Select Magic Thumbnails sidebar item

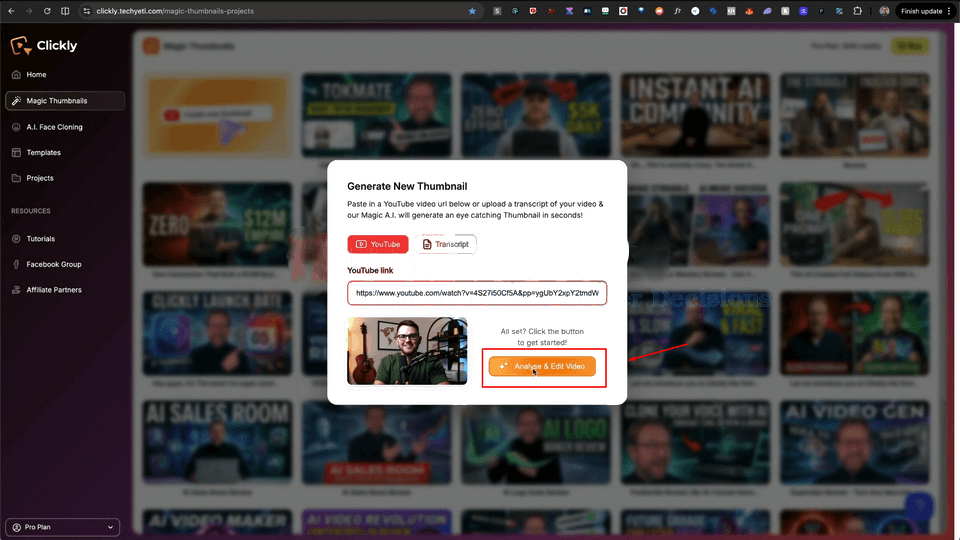point(64,101)
